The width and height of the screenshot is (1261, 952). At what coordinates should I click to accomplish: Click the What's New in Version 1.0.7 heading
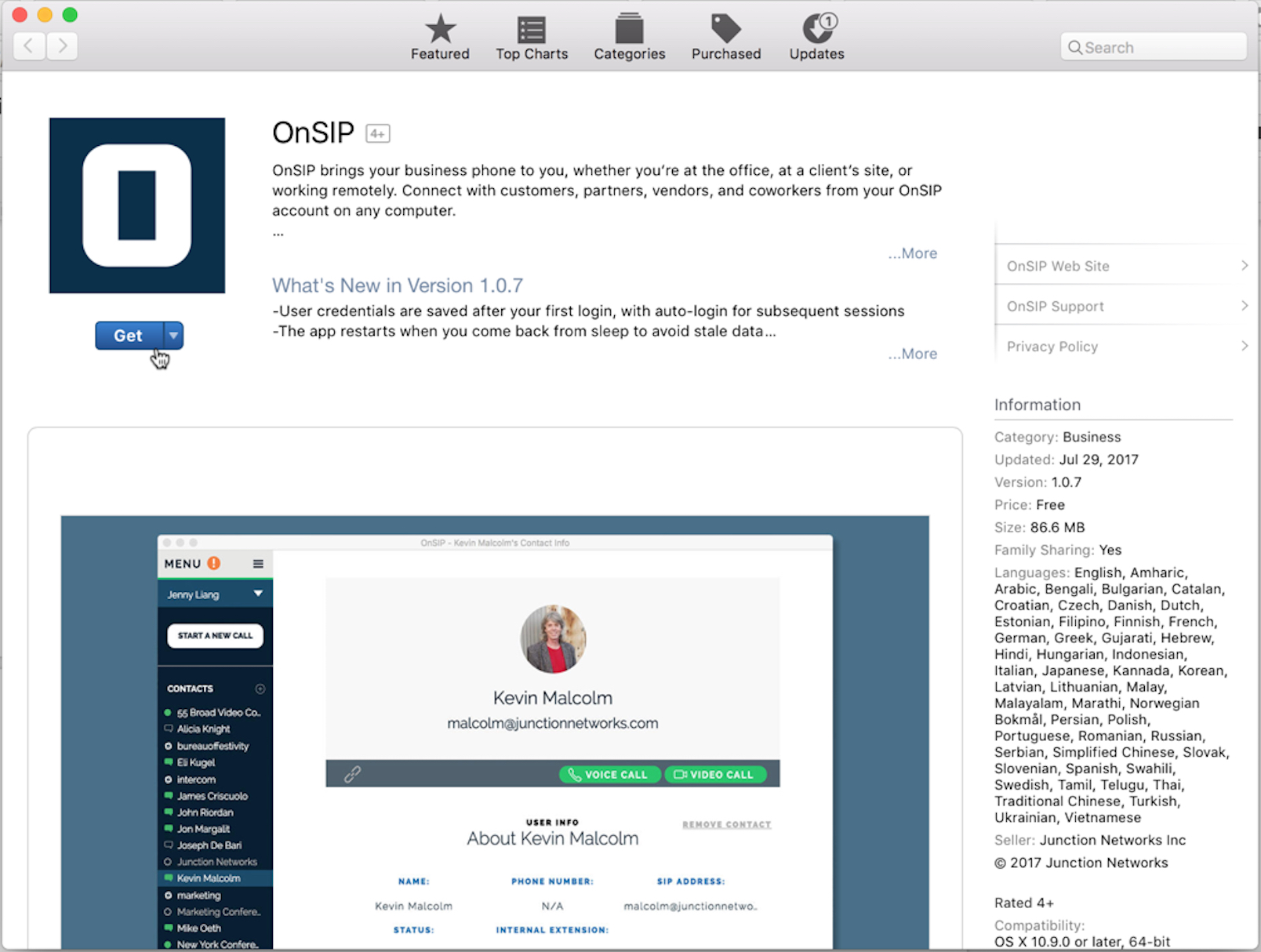coord(398,285)
